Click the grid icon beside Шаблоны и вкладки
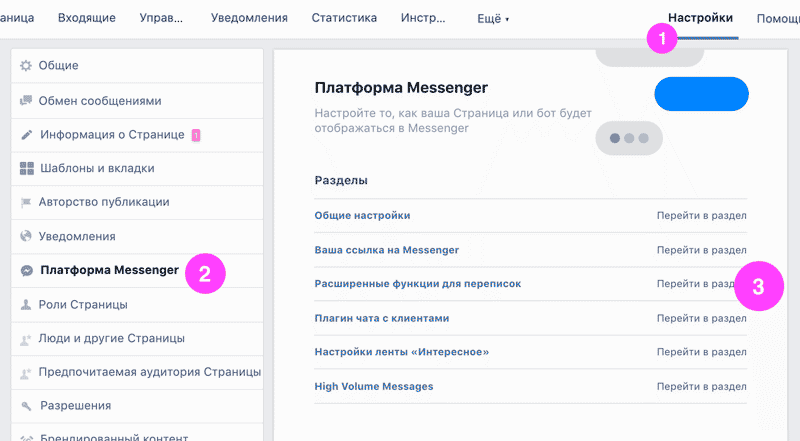 point(26,168)
